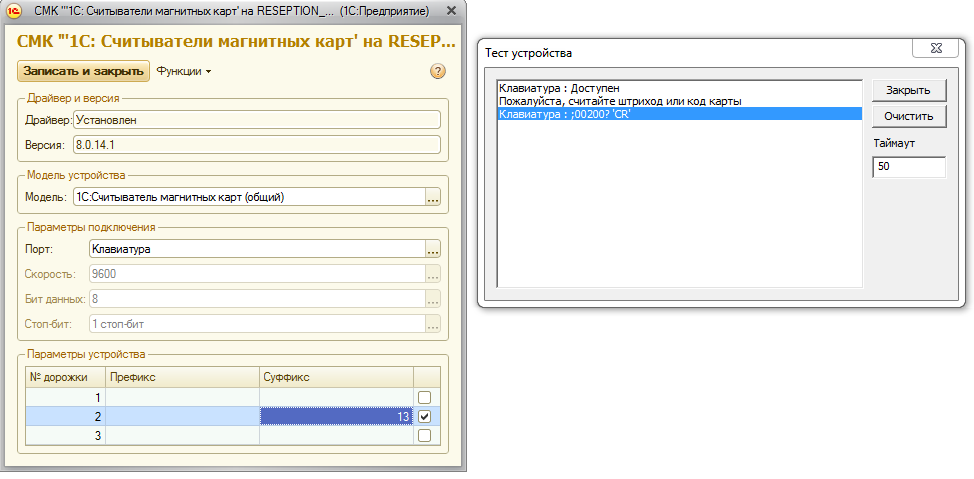Click the № дорожки column header
974x479 pixels.
65,376
